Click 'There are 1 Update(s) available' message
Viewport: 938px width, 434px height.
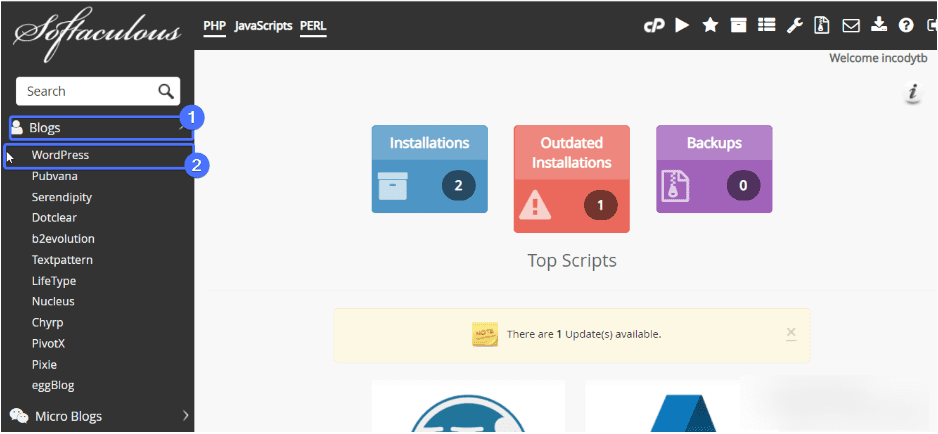[584, 334]
